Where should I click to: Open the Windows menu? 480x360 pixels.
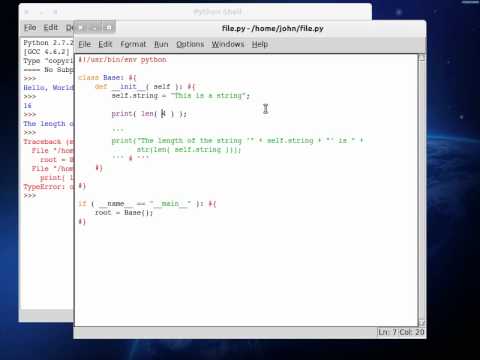[x=228, y=44]
